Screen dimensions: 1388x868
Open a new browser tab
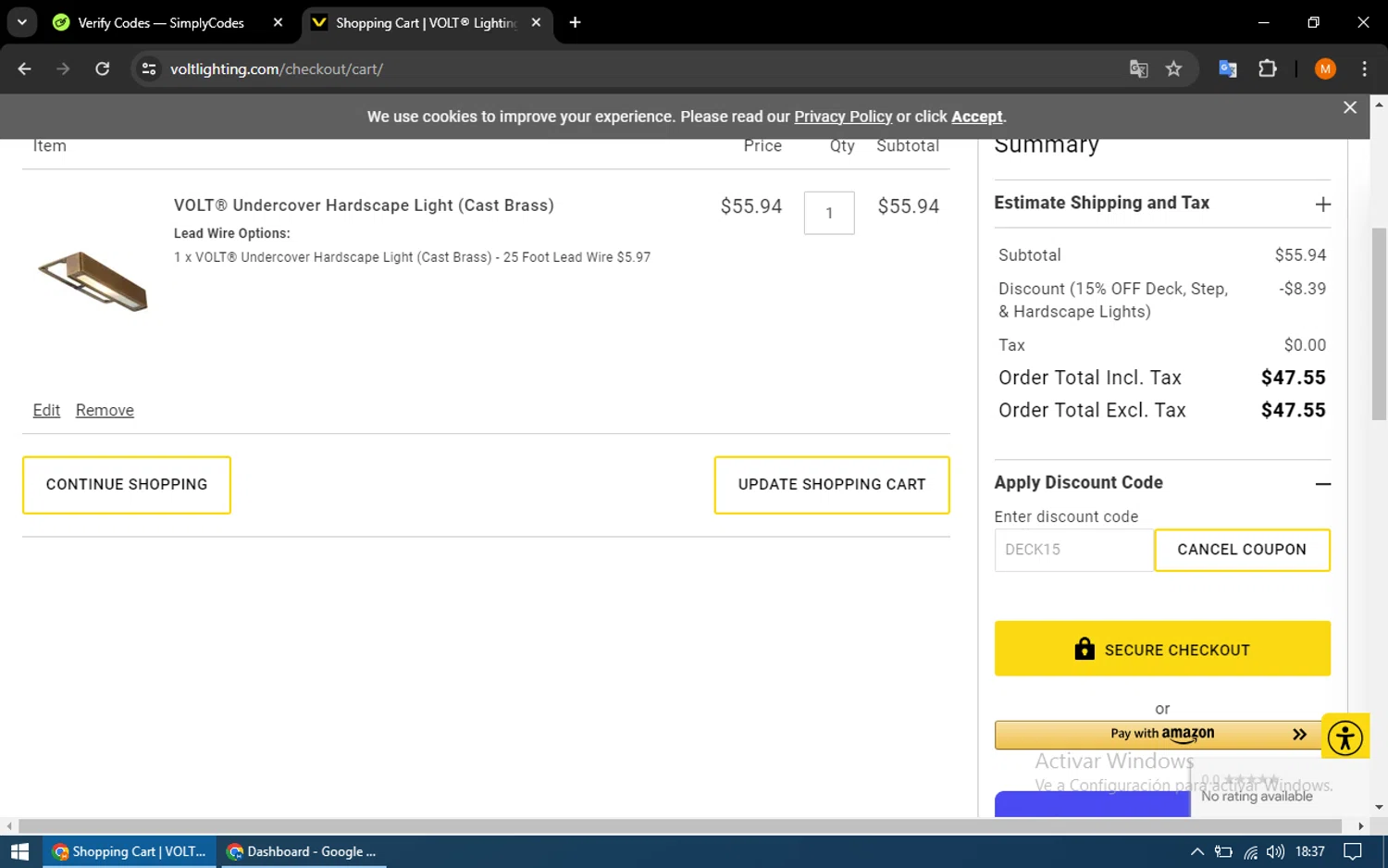575,22
